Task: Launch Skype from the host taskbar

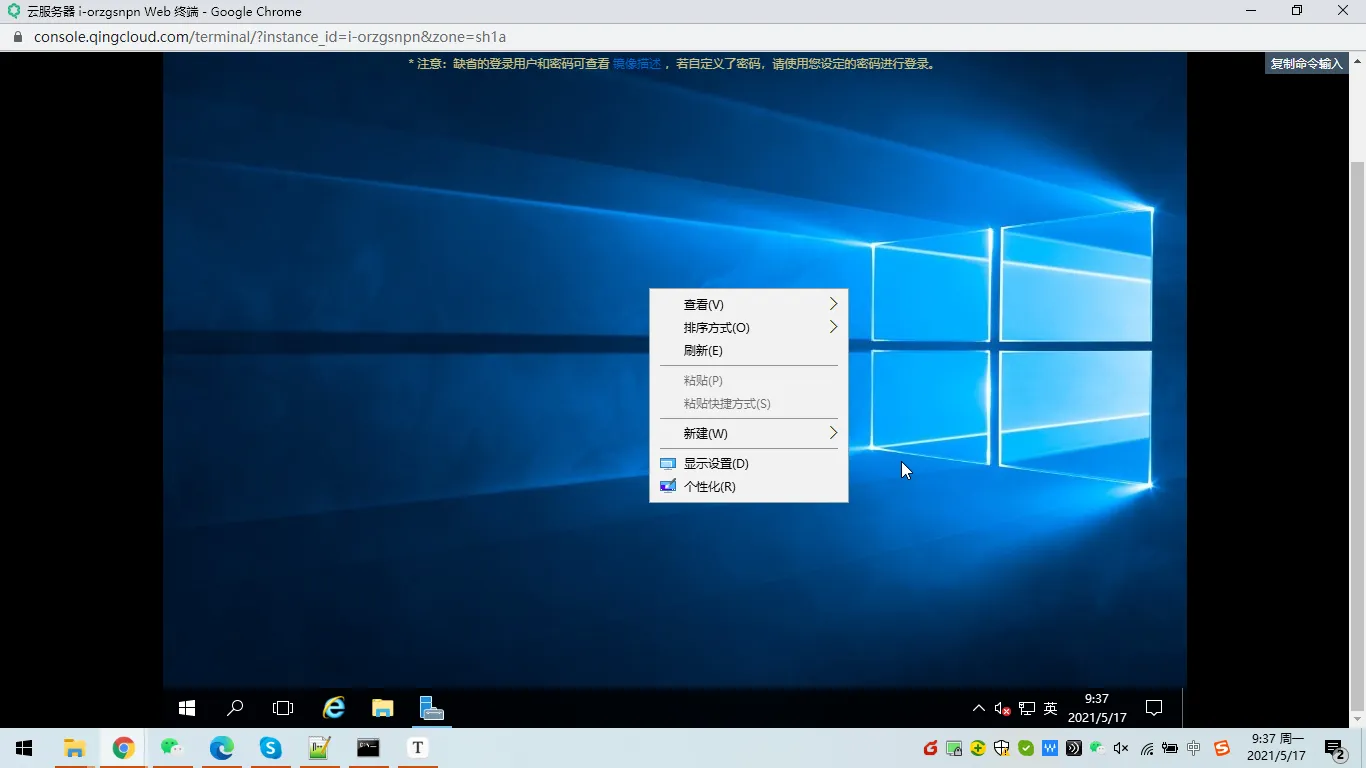Action: pyautogui.click(x=270, y=747)
